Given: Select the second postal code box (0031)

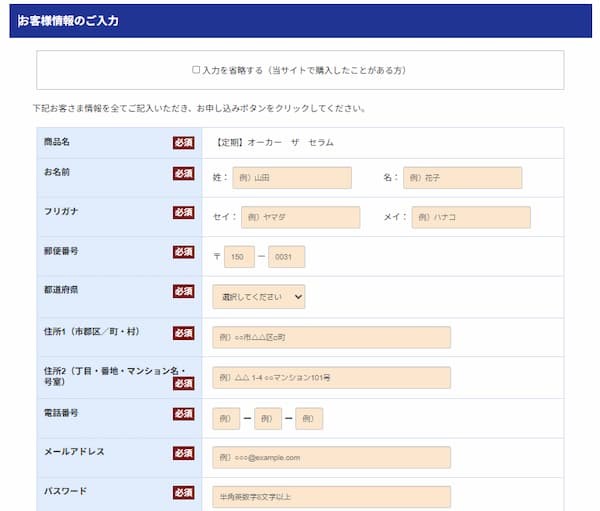Looking at the screenshot, I should (x=286, y=257).
